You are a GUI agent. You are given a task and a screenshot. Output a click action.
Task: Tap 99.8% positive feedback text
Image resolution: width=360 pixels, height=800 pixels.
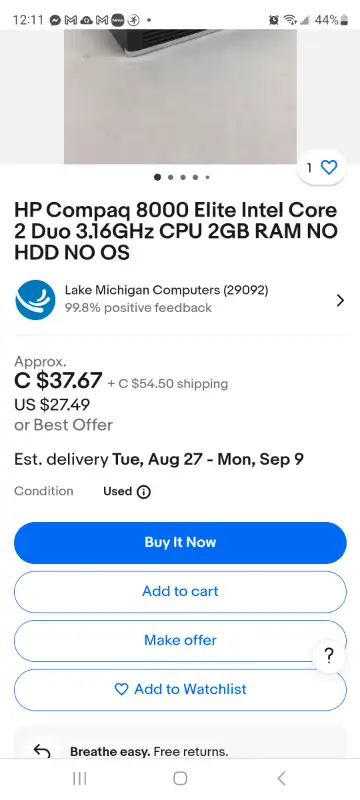point(138,308)
